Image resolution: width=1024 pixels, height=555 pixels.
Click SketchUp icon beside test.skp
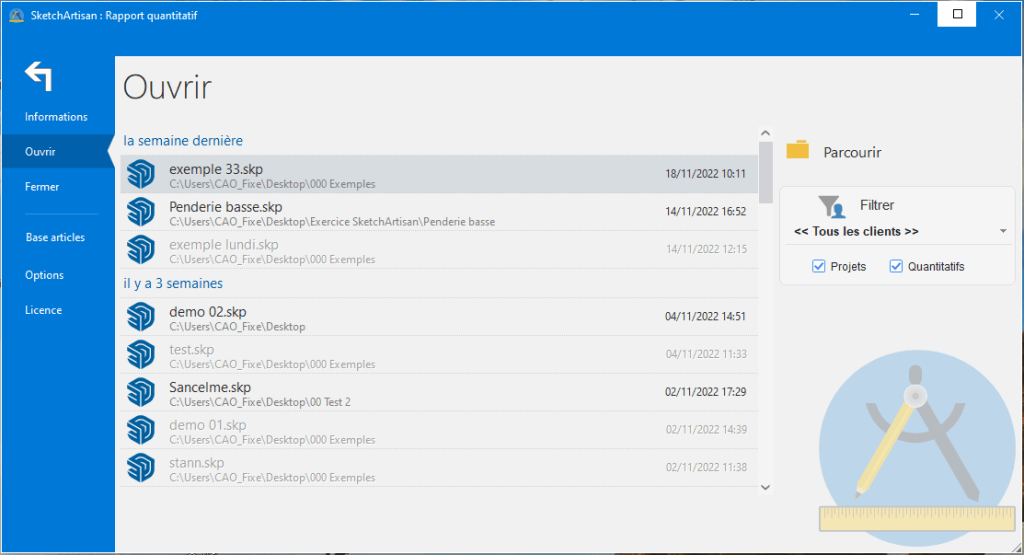point(140,355)
